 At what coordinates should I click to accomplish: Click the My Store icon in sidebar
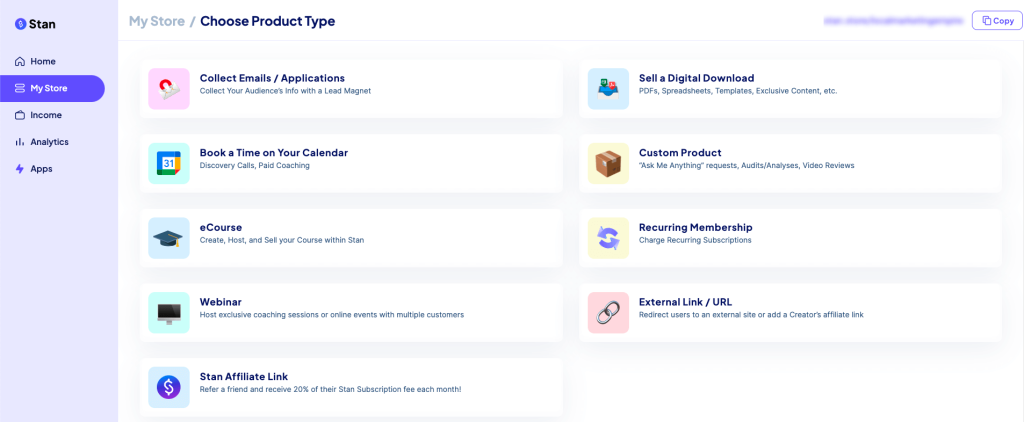coord(20,88)
